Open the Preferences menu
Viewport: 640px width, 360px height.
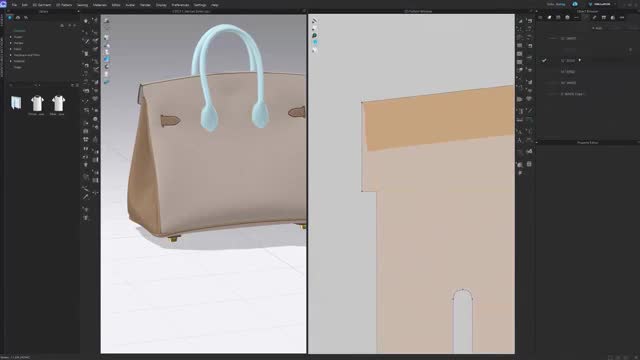point(180,5)
